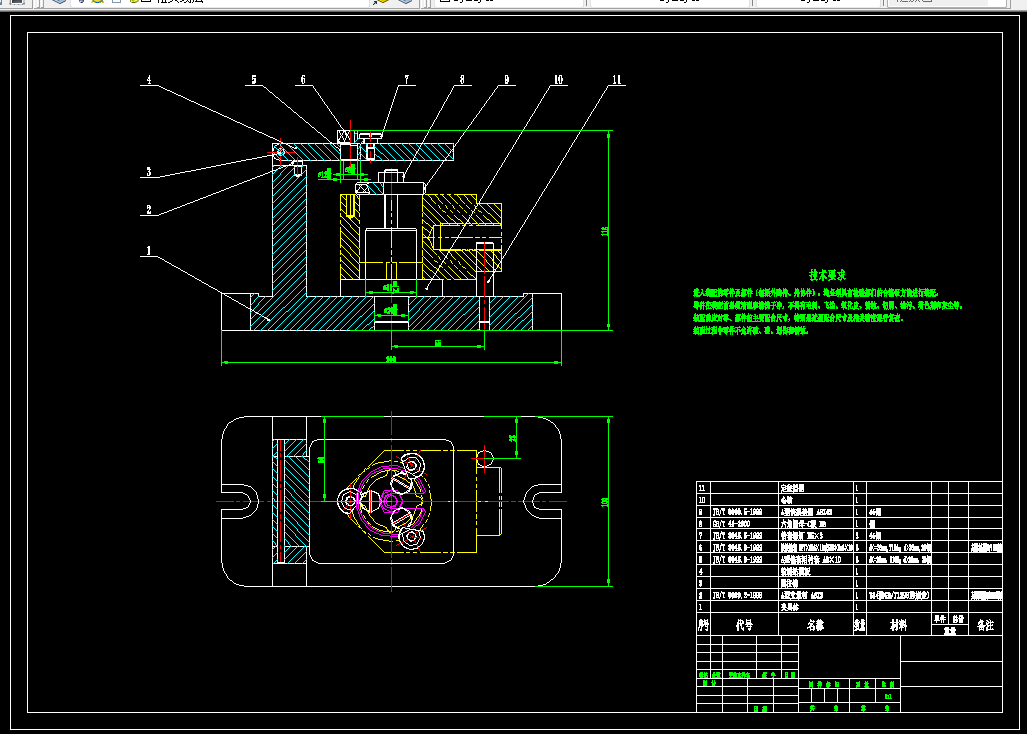1027x734 pixels.
Task: Click the 名称 header cell in the parts list
Action: pos(815,625)
